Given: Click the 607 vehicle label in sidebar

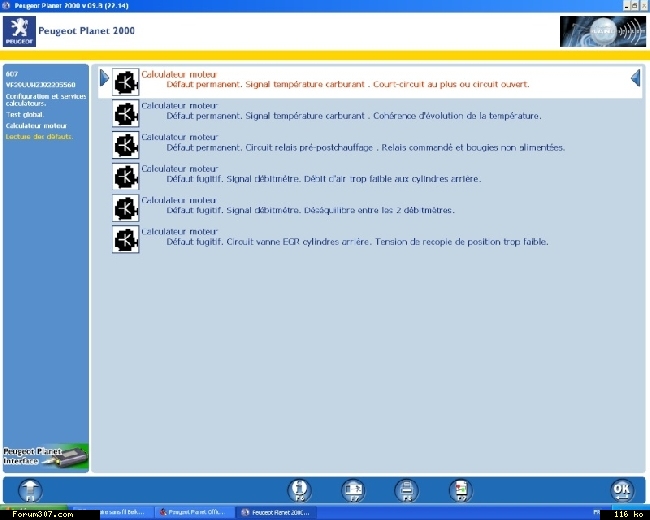Looking at the screenshot, I should (12, 74).
